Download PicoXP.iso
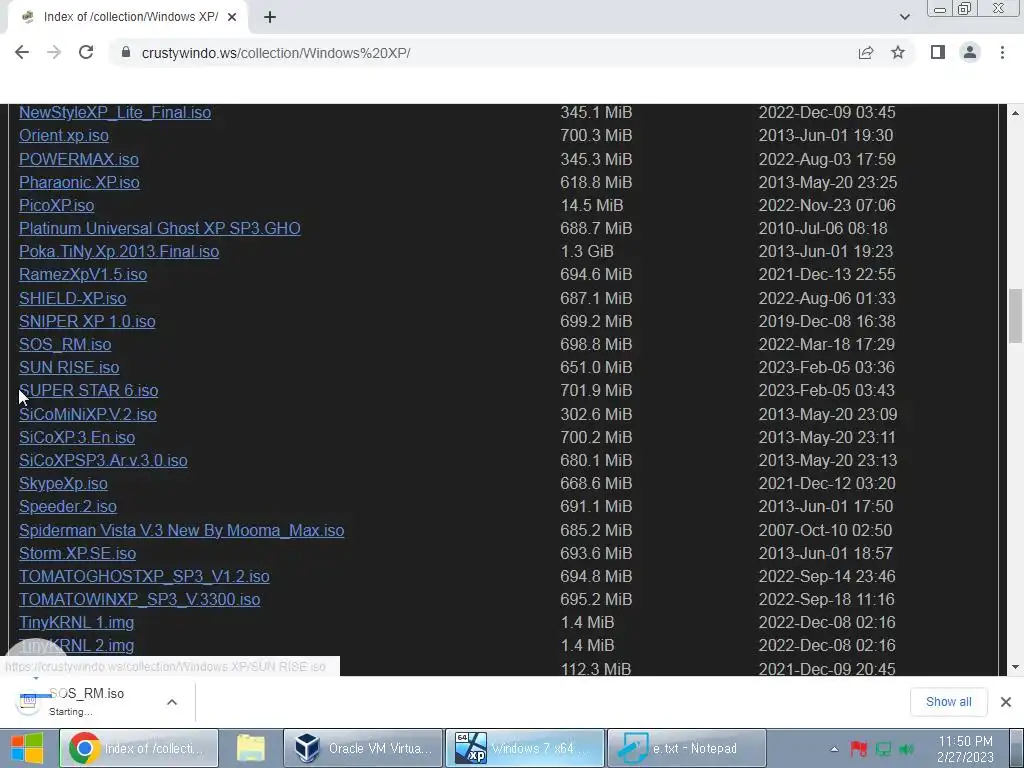 (x=57, y=205)
